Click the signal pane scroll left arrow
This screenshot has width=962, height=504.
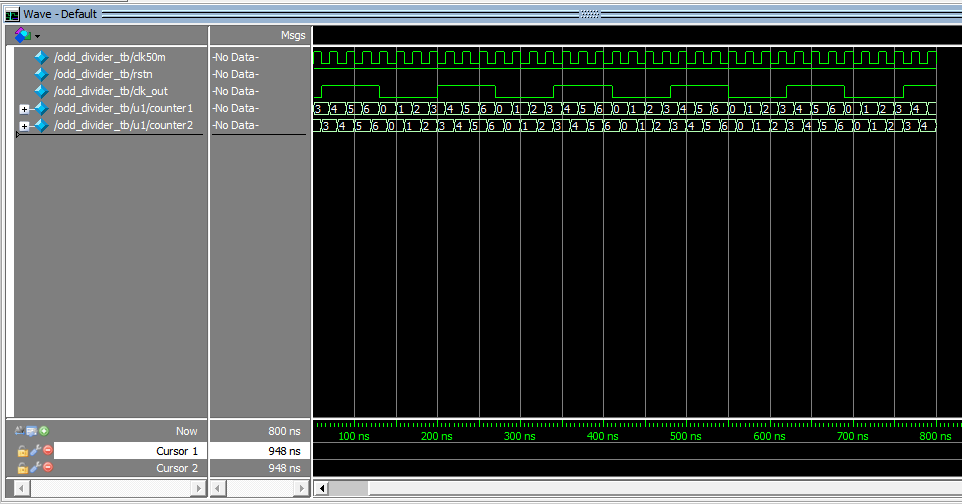pos(21,489)
